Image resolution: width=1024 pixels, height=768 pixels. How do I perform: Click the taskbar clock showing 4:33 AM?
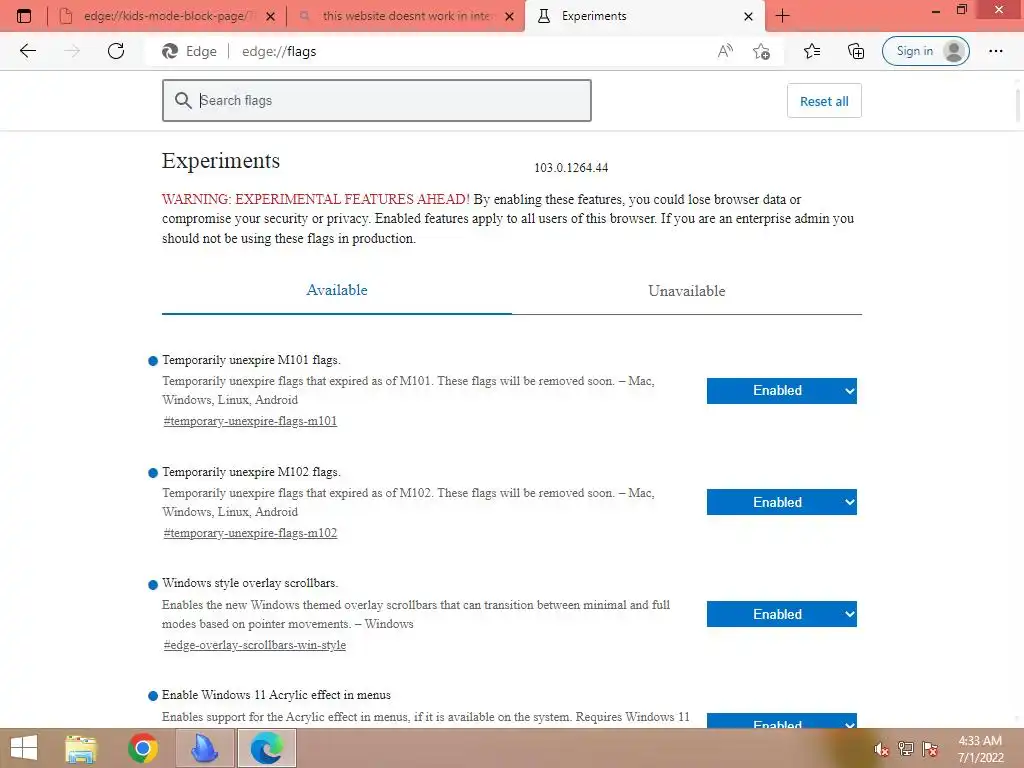point(980,749)
